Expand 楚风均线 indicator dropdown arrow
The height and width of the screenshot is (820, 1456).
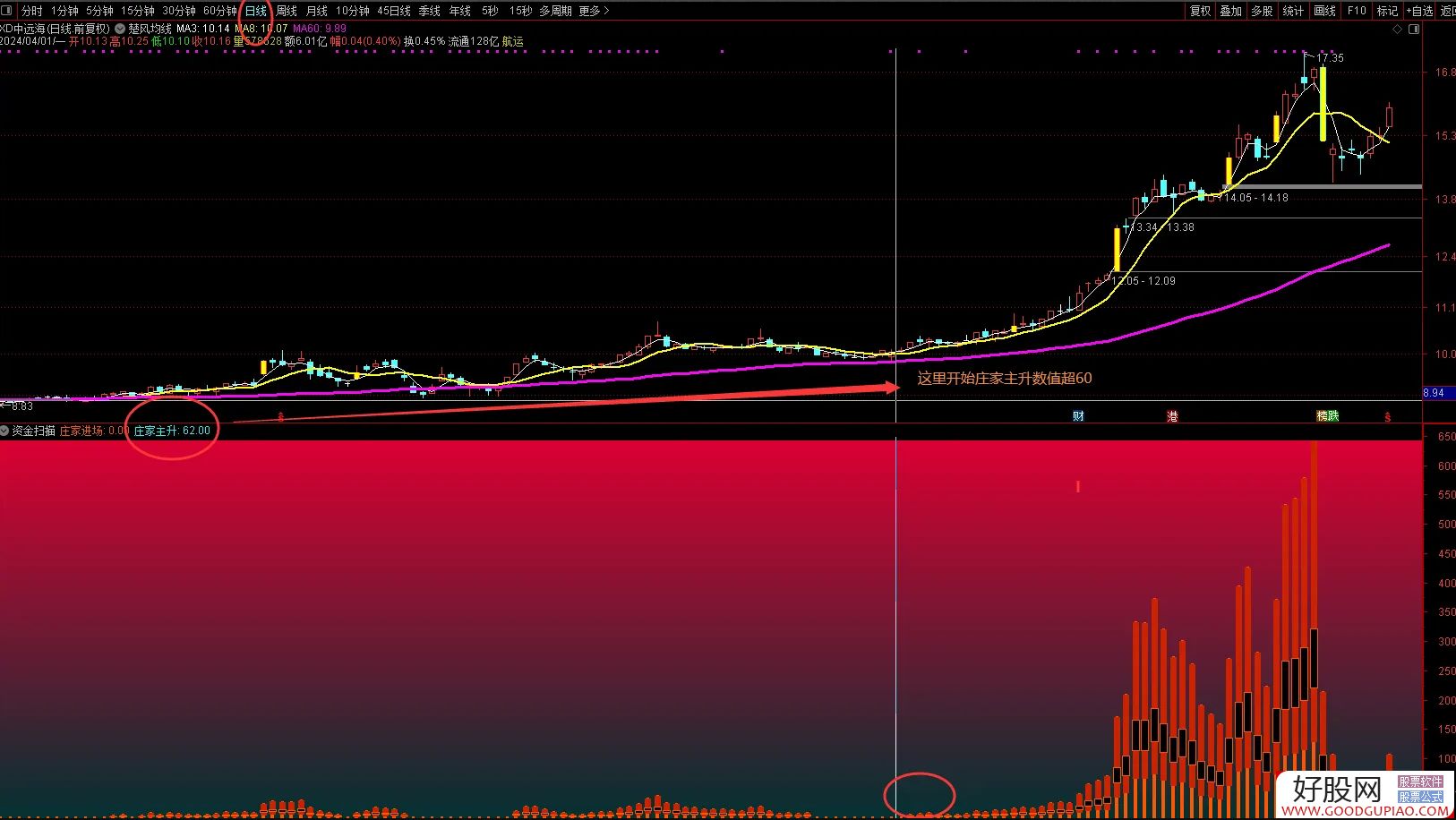pos(120,29)
